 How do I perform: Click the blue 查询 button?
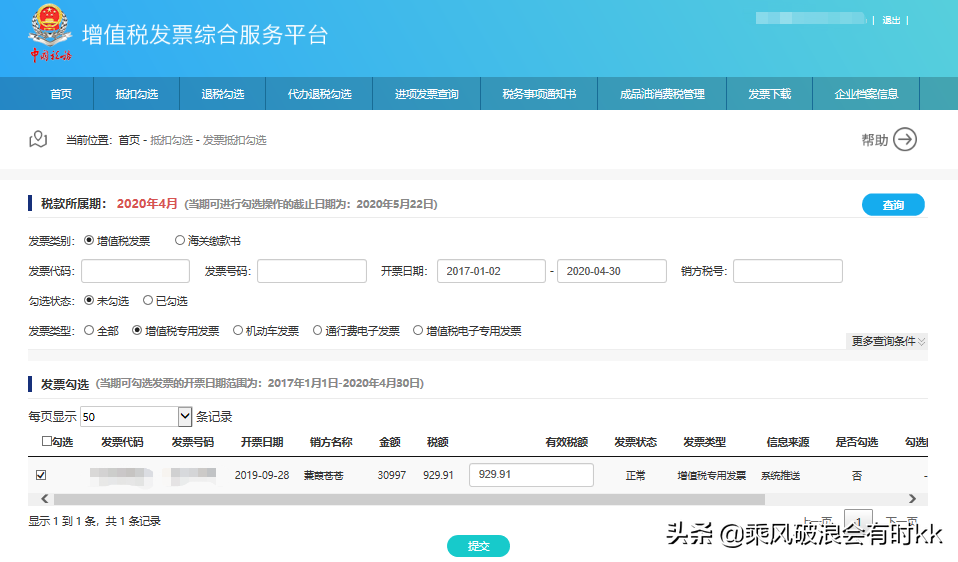[893, 205]
